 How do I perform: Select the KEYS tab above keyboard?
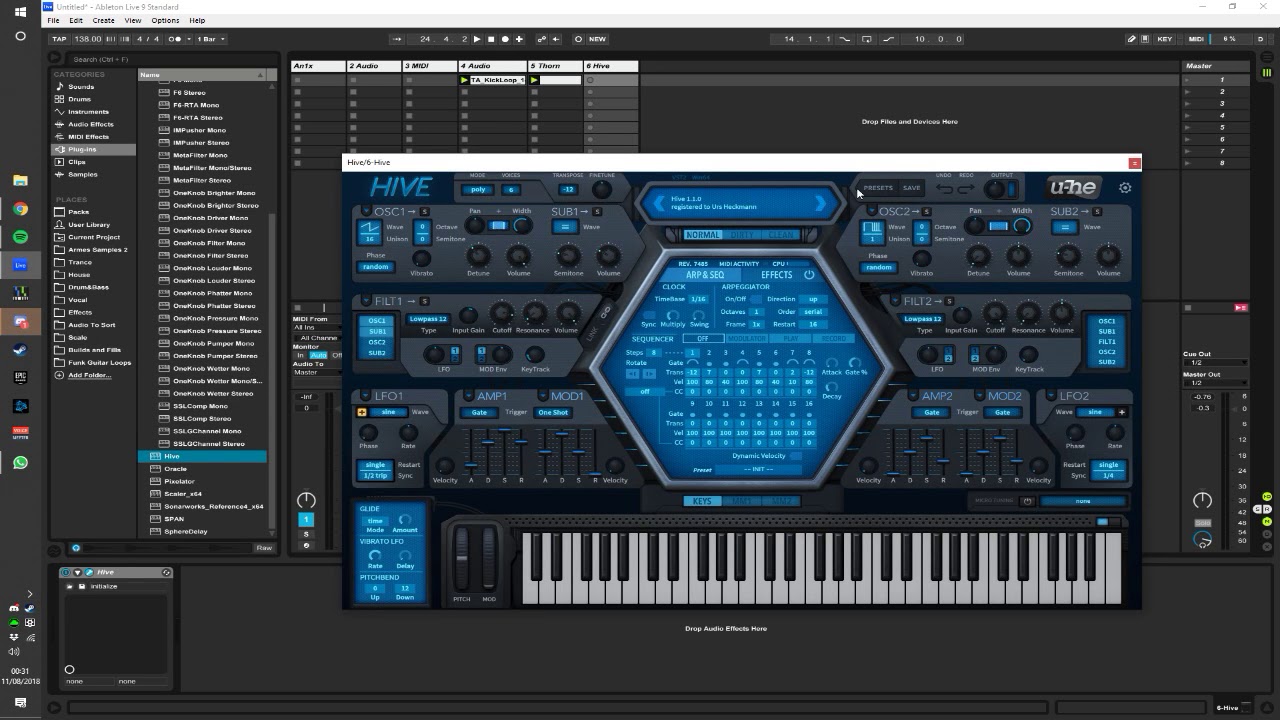(702, 501)
